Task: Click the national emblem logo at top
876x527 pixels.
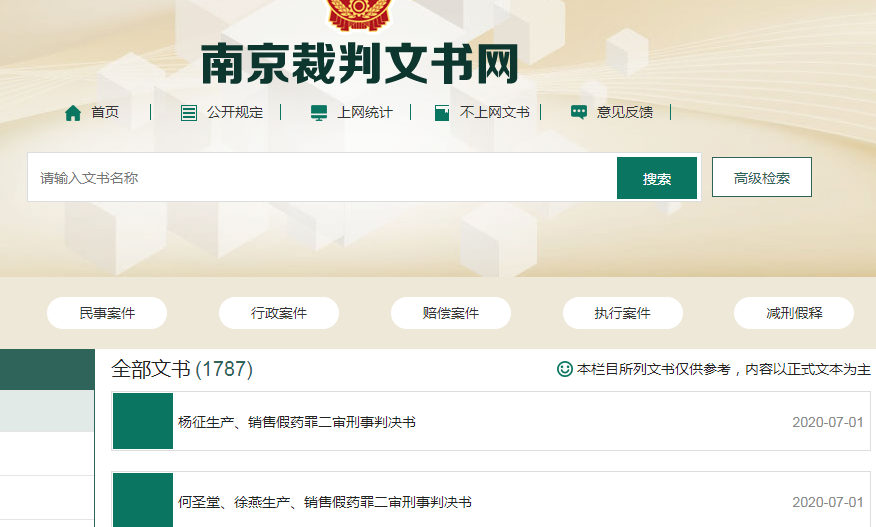Action: (x=361, y=15)
